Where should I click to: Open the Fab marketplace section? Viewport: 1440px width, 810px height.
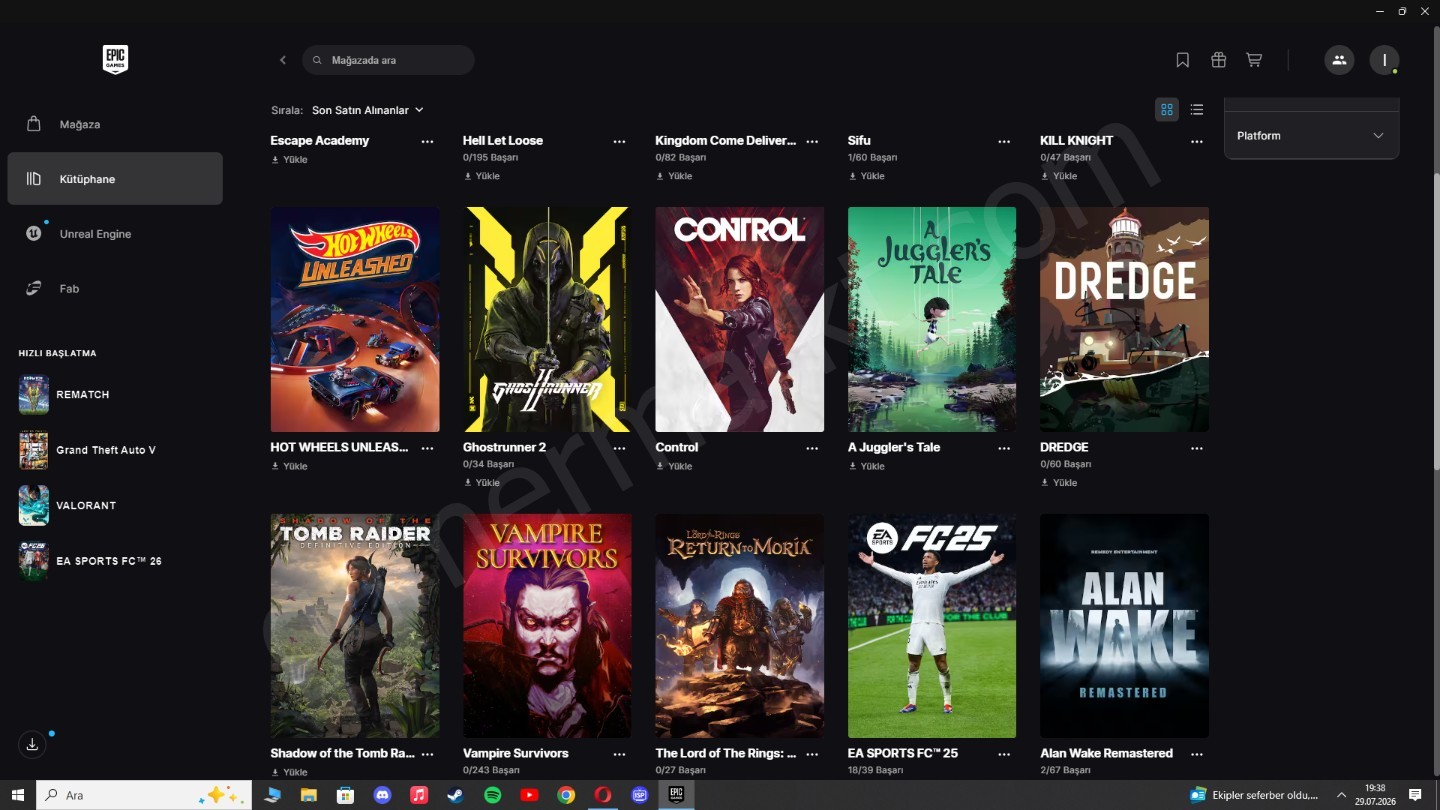click(115, 288)
